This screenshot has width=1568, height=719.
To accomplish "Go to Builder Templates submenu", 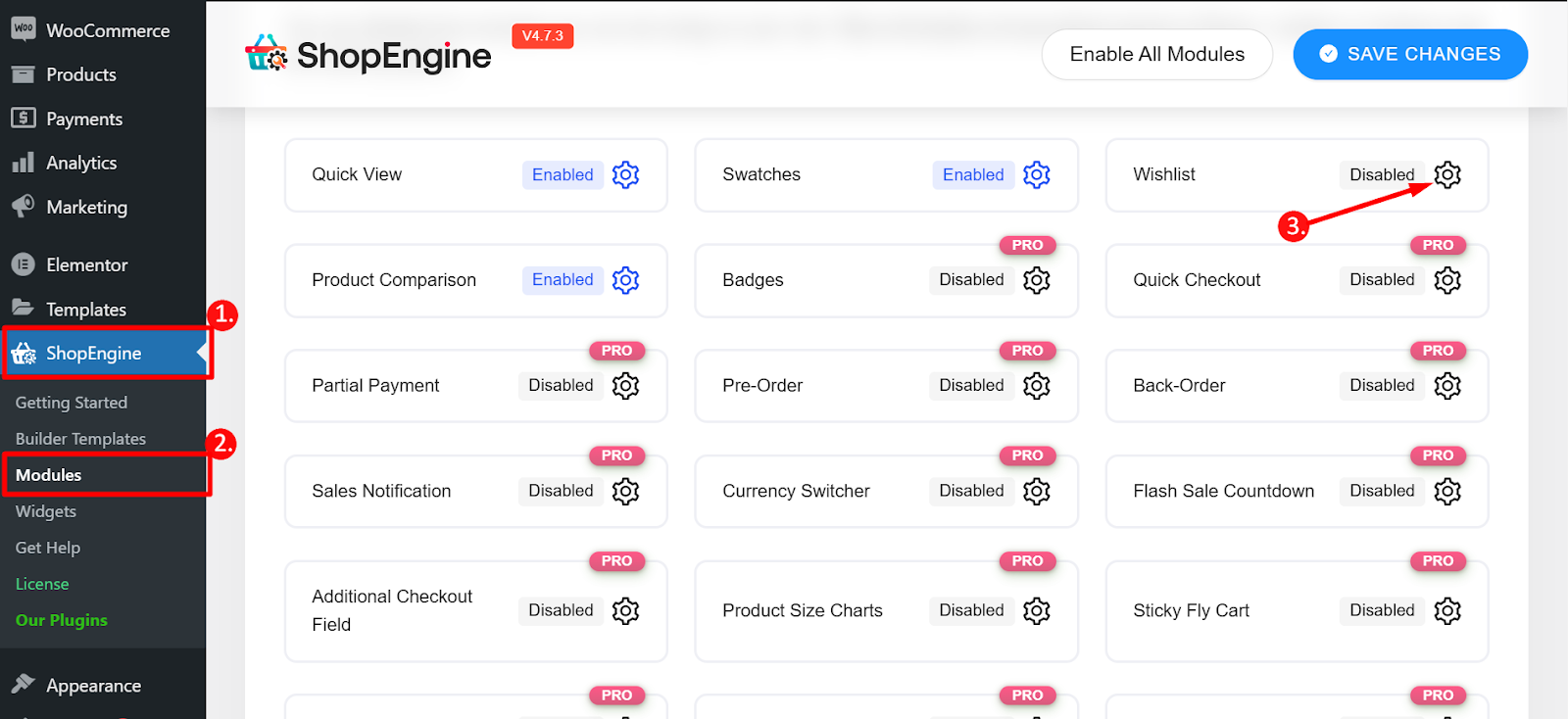I will 80,439.
